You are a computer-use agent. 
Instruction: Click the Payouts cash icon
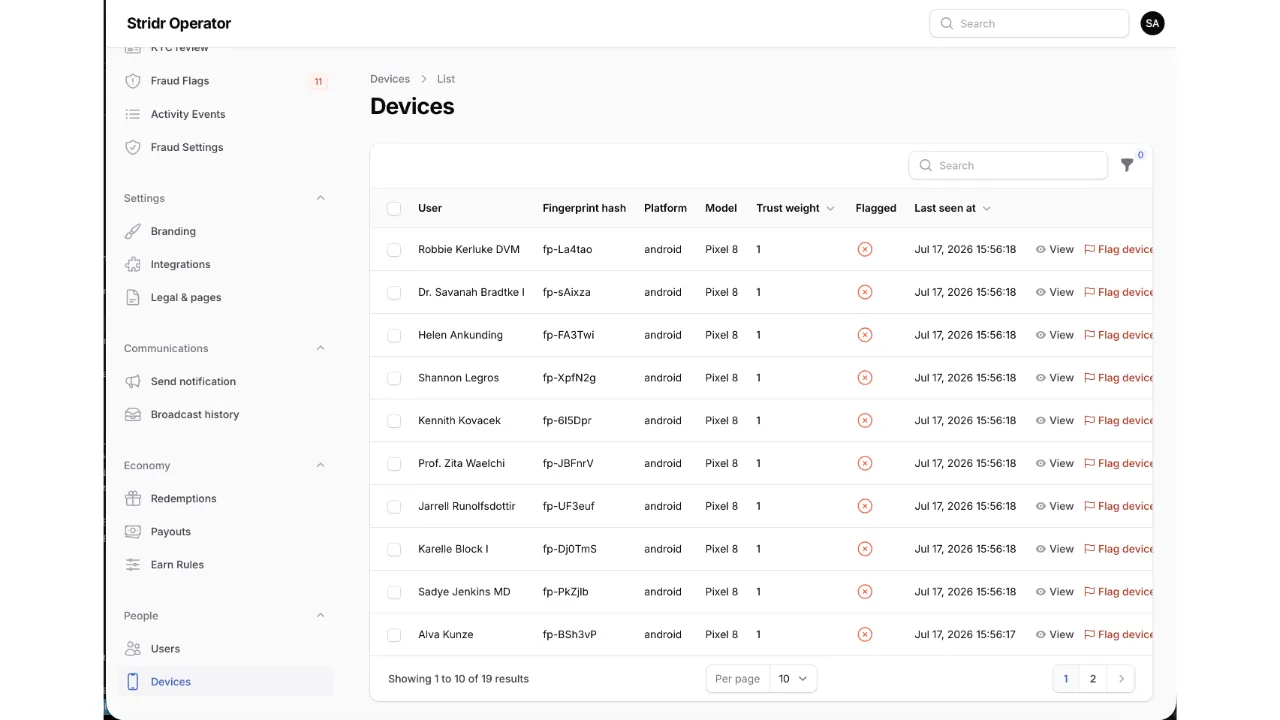pyautogui.click(x=132, y=531)
